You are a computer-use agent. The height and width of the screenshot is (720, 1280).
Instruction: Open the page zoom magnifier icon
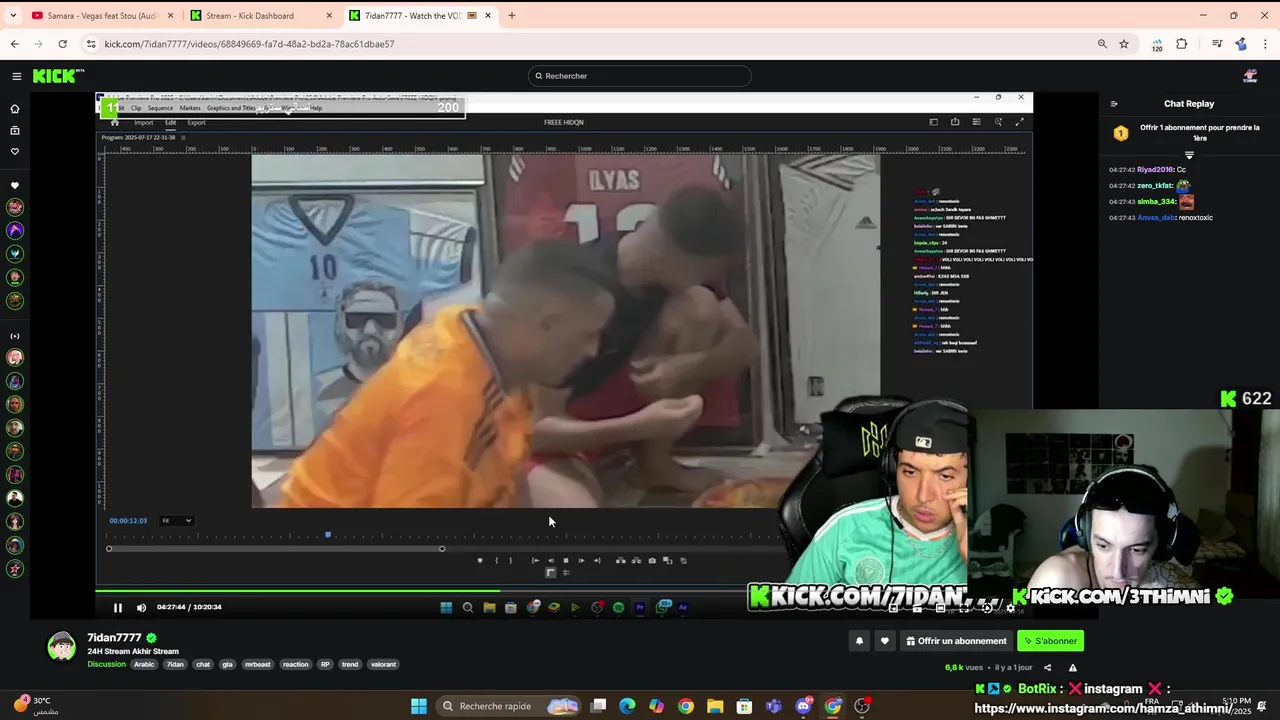(1102, 44)
